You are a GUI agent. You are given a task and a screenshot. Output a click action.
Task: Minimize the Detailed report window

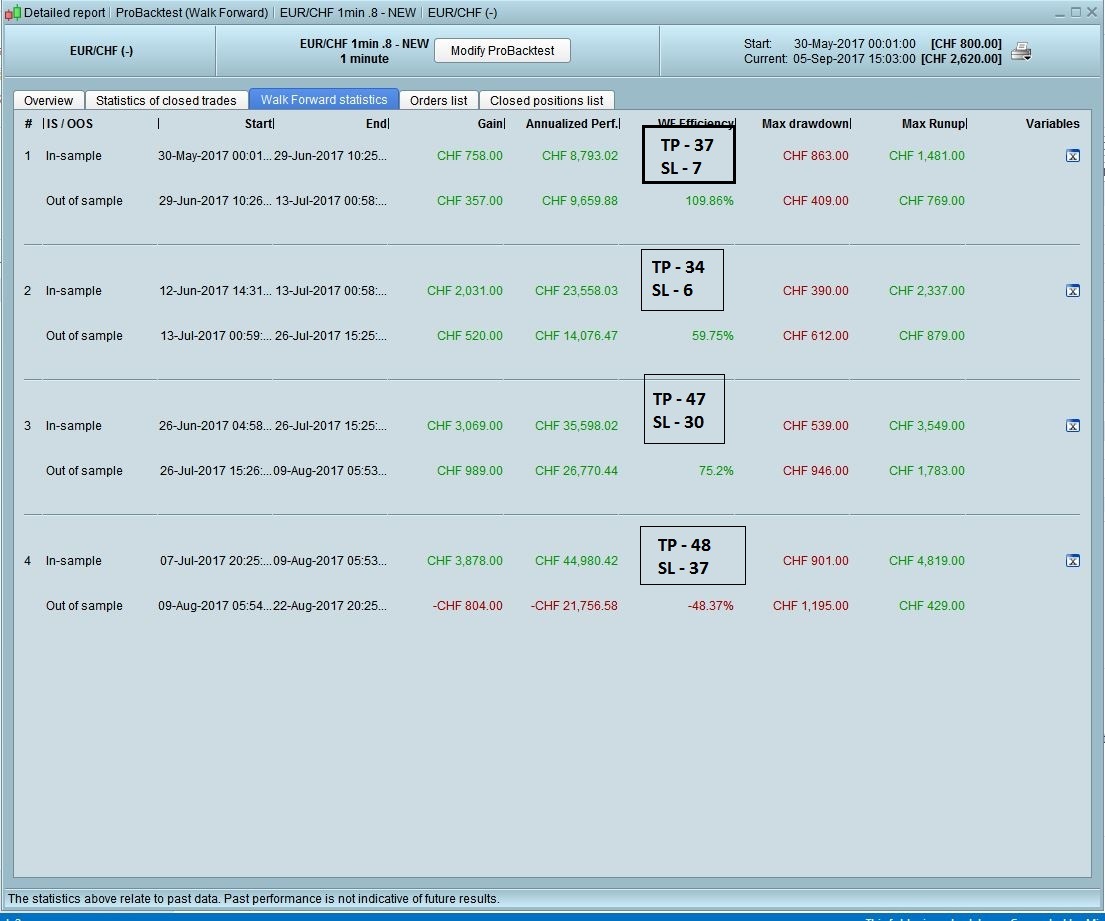pos(1059,13)
